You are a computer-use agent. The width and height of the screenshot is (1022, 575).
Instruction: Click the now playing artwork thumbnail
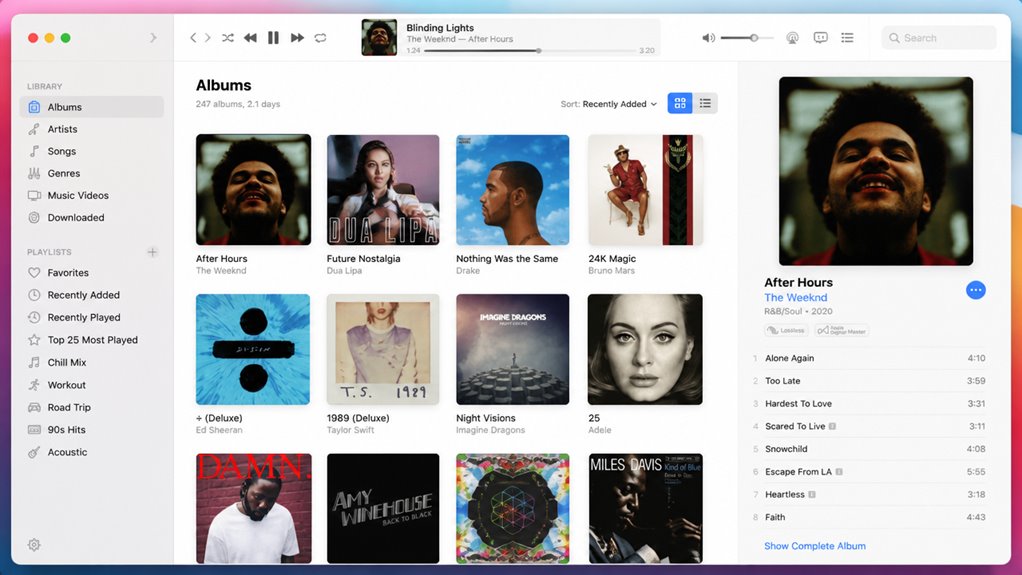coord(379,38)
